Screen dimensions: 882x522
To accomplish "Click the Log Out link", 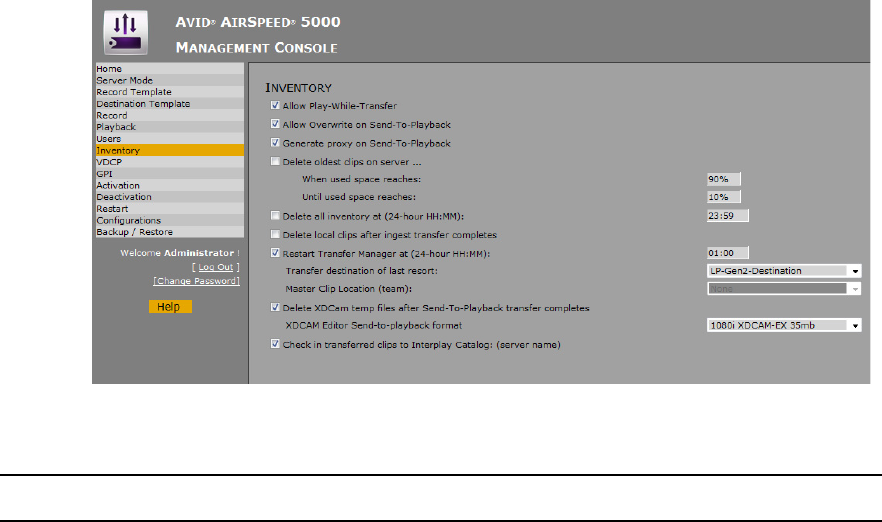I will 215,267.
